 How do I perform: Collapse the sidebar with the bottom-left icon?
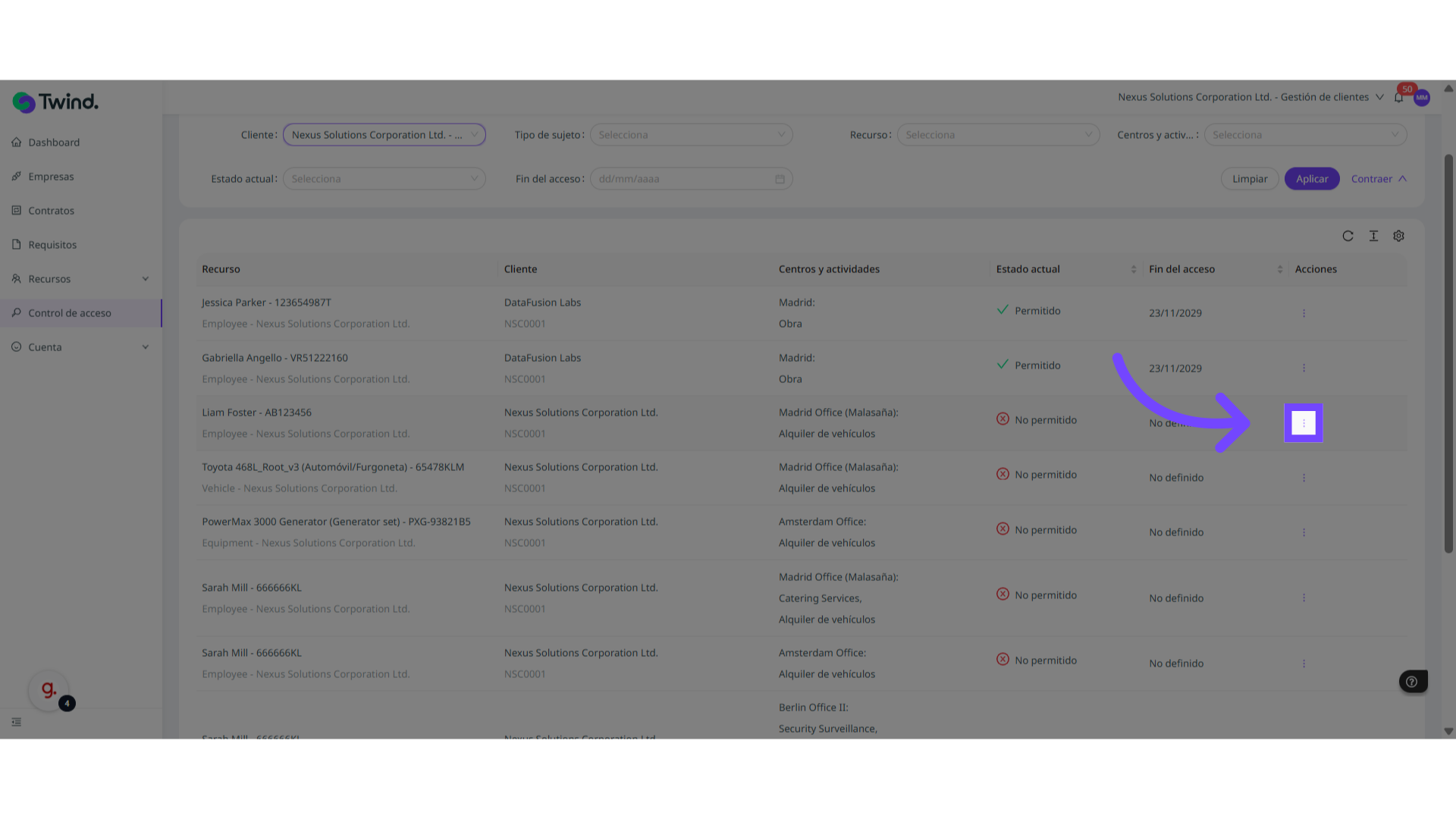click(17, 722)
